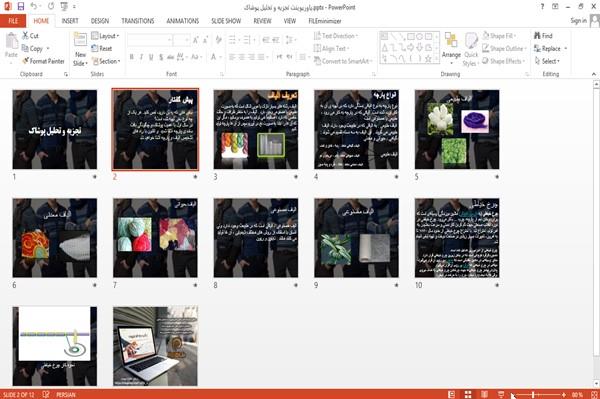Toggle Bold formatting
This screenshot has width=600, height=399.
pos(132,57)
